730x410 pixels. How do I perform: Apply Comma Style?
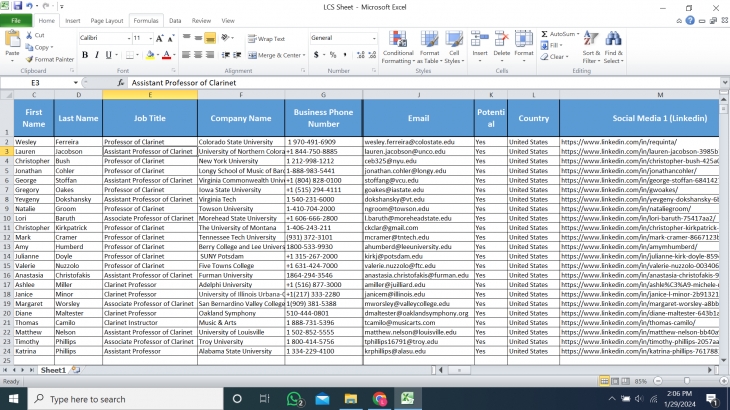(345, 55)
